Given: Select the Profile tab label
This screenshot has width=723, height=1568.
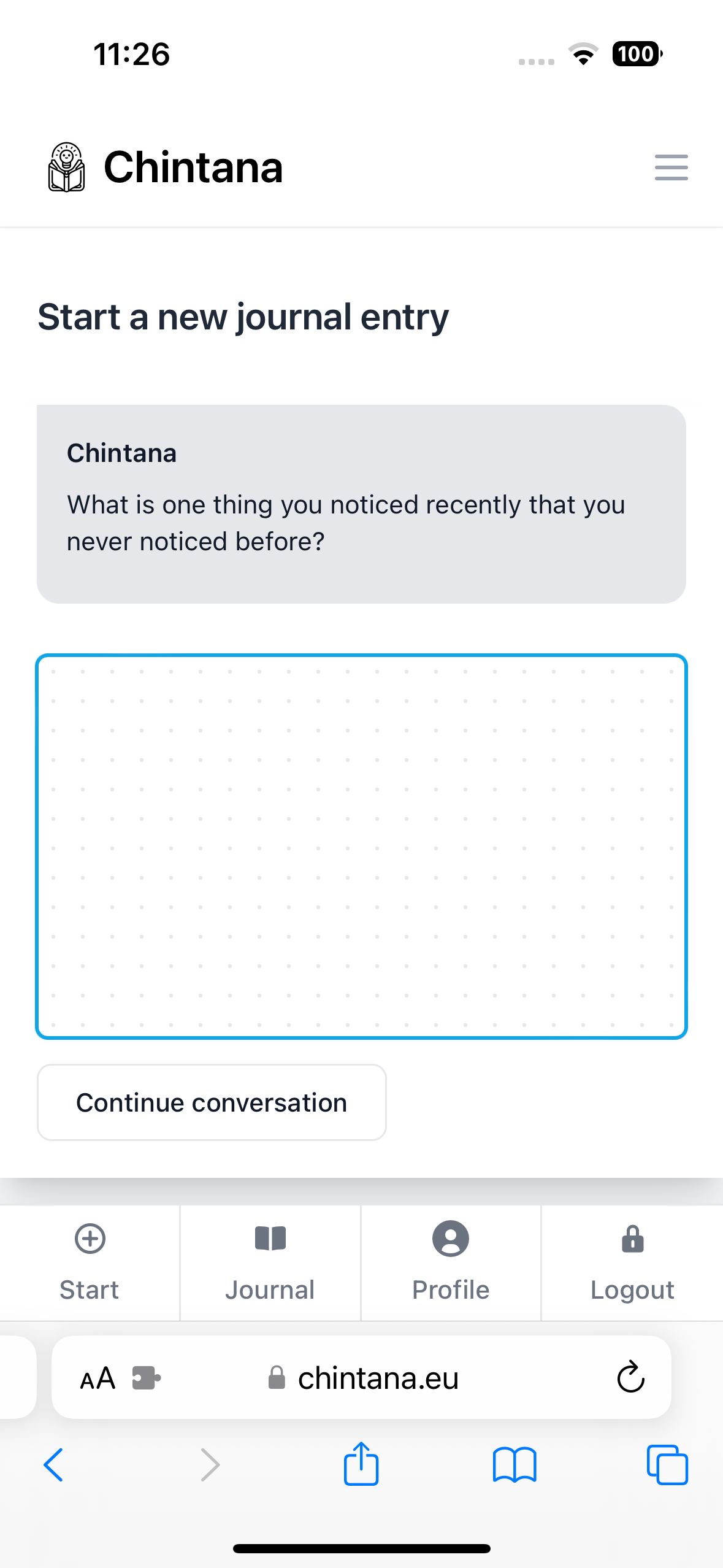Looking at the screenshot, I should (450, 1290).
